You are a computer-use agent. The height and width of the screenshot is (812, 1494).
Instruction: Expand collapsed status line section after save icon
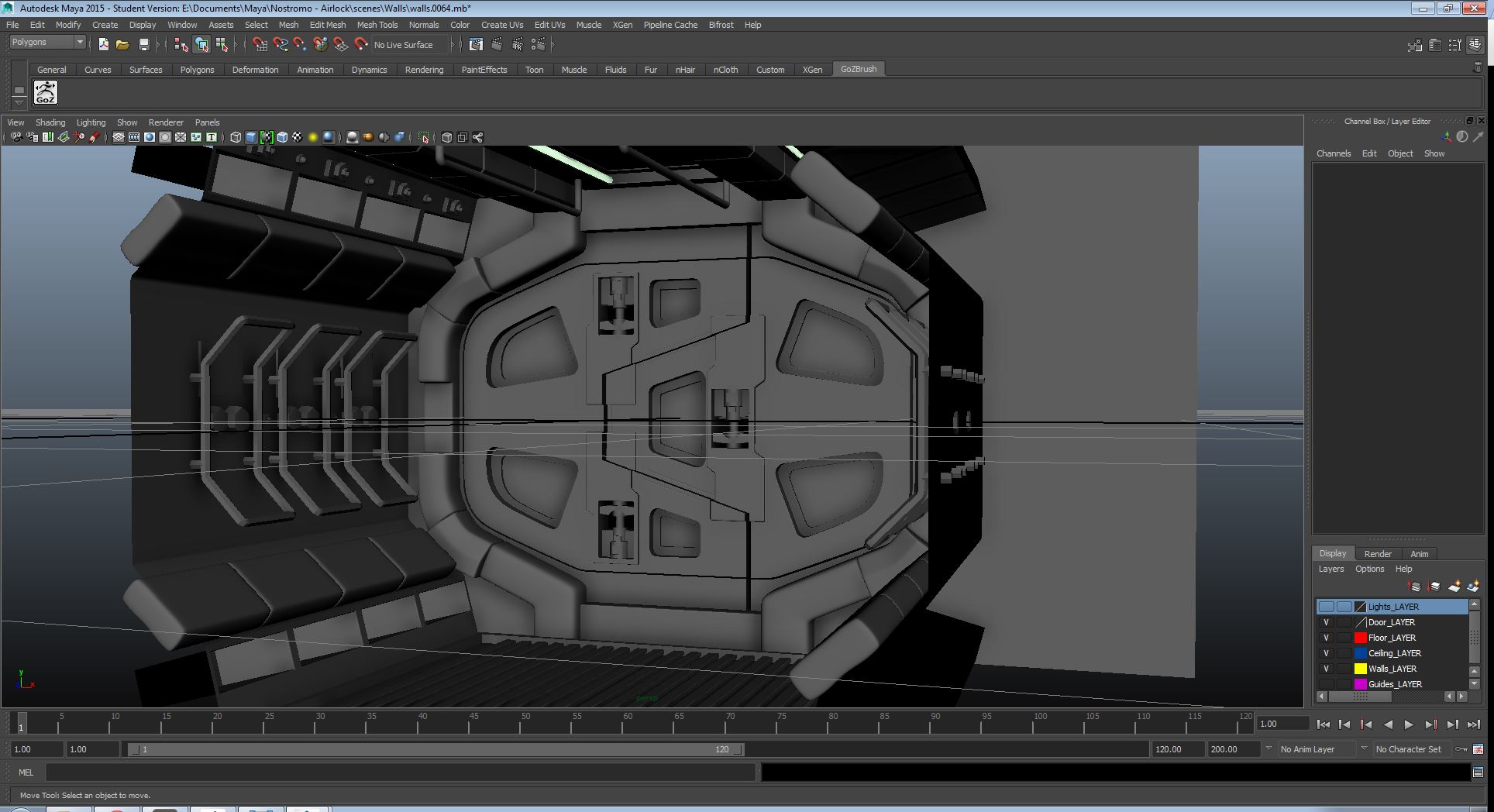(x=158, y=45)
